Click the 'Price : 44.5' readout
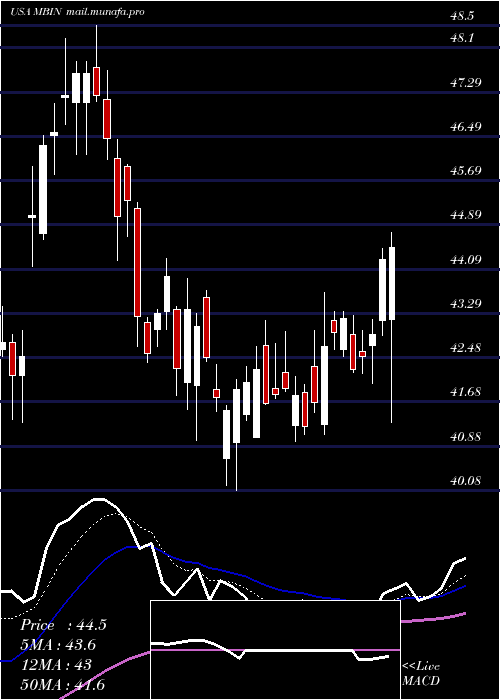 click(x=63, y=625)
